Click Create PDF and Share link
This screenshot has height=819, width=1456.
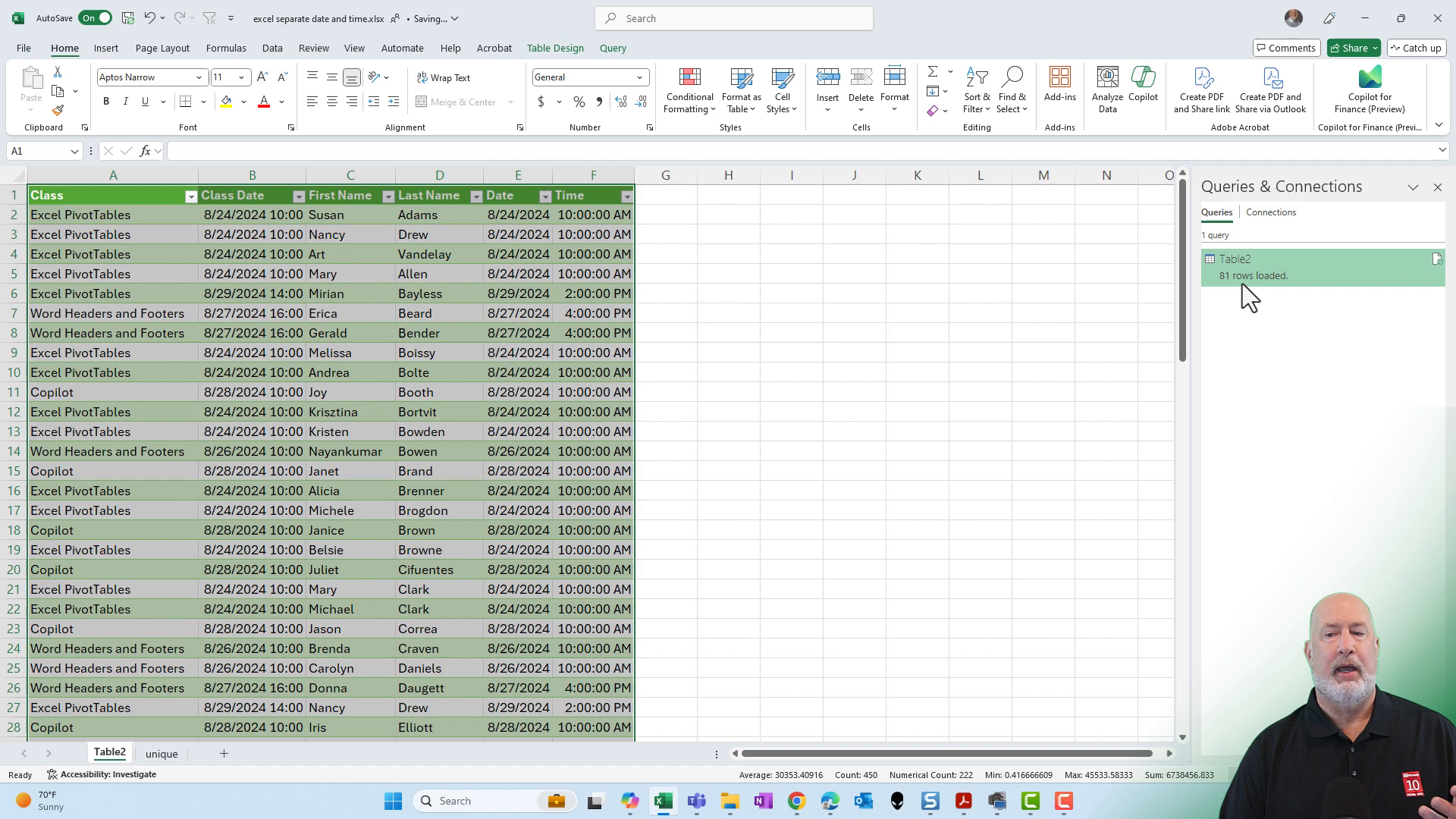pos(1202,89)
